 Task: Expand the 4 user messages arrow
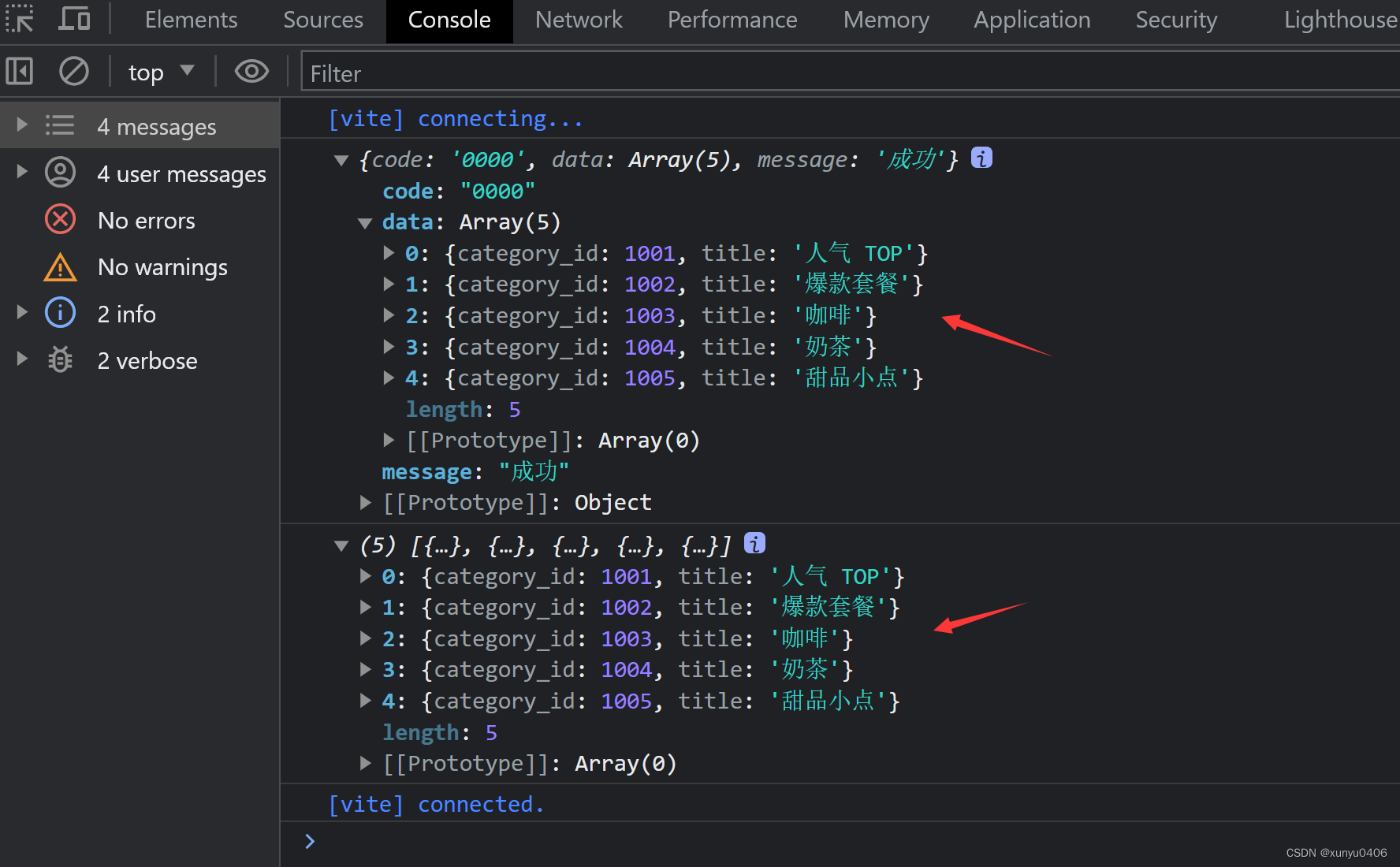(22, 172)
